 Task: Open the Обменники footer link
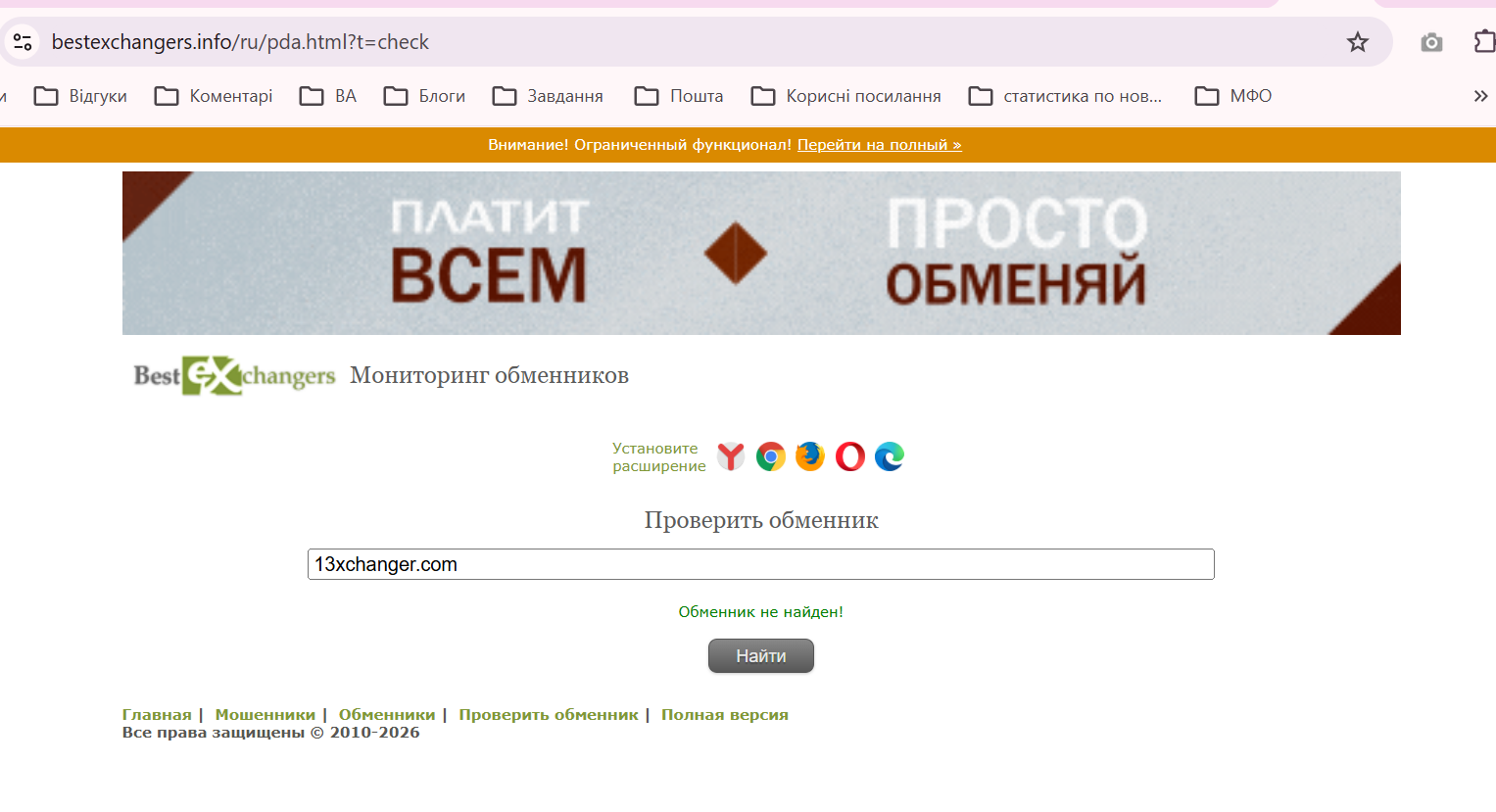pyautogui.click(x=387, y=715)
